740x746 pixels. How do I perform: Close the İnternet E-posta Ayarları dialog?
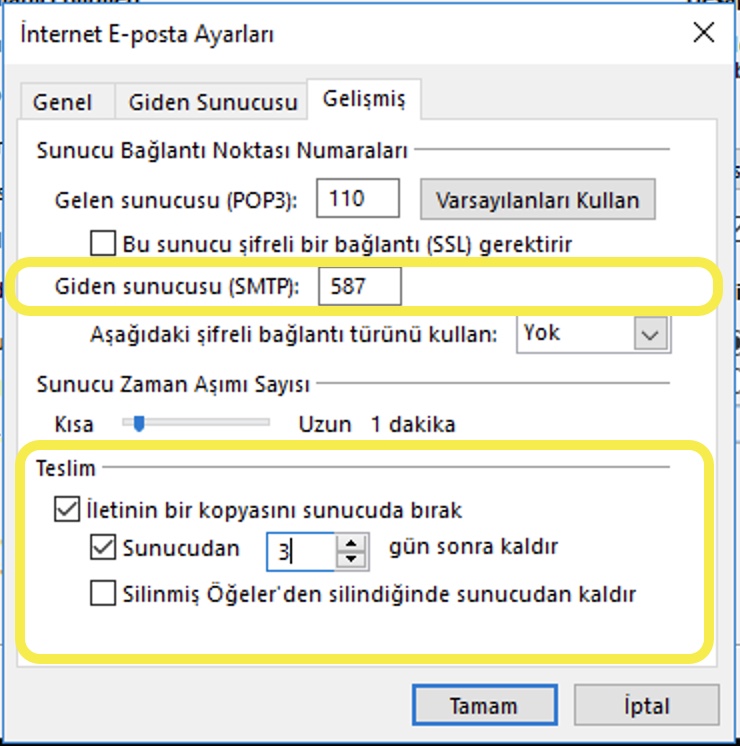[704, 33]
